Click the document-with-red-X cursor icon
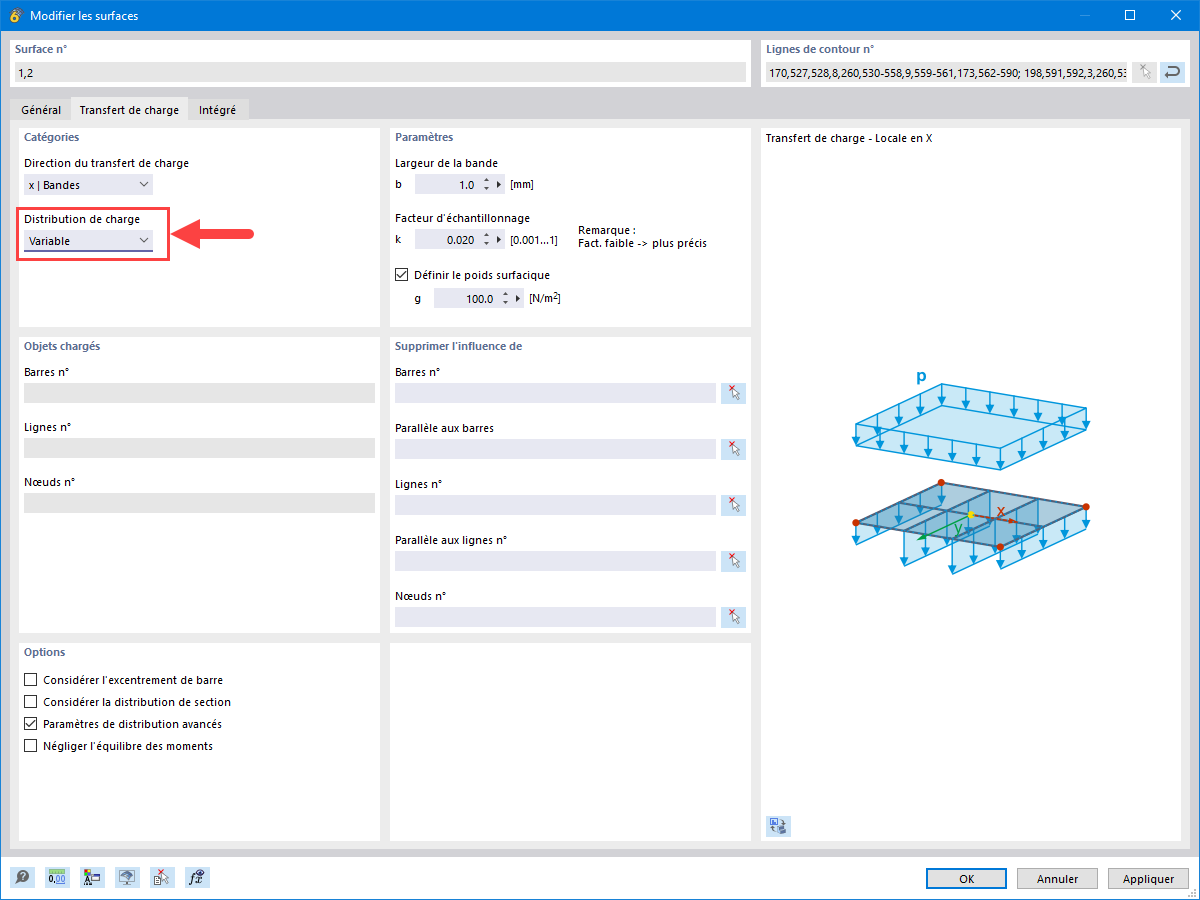Viewport: 1200px width, 900px height. click(162, 878)
